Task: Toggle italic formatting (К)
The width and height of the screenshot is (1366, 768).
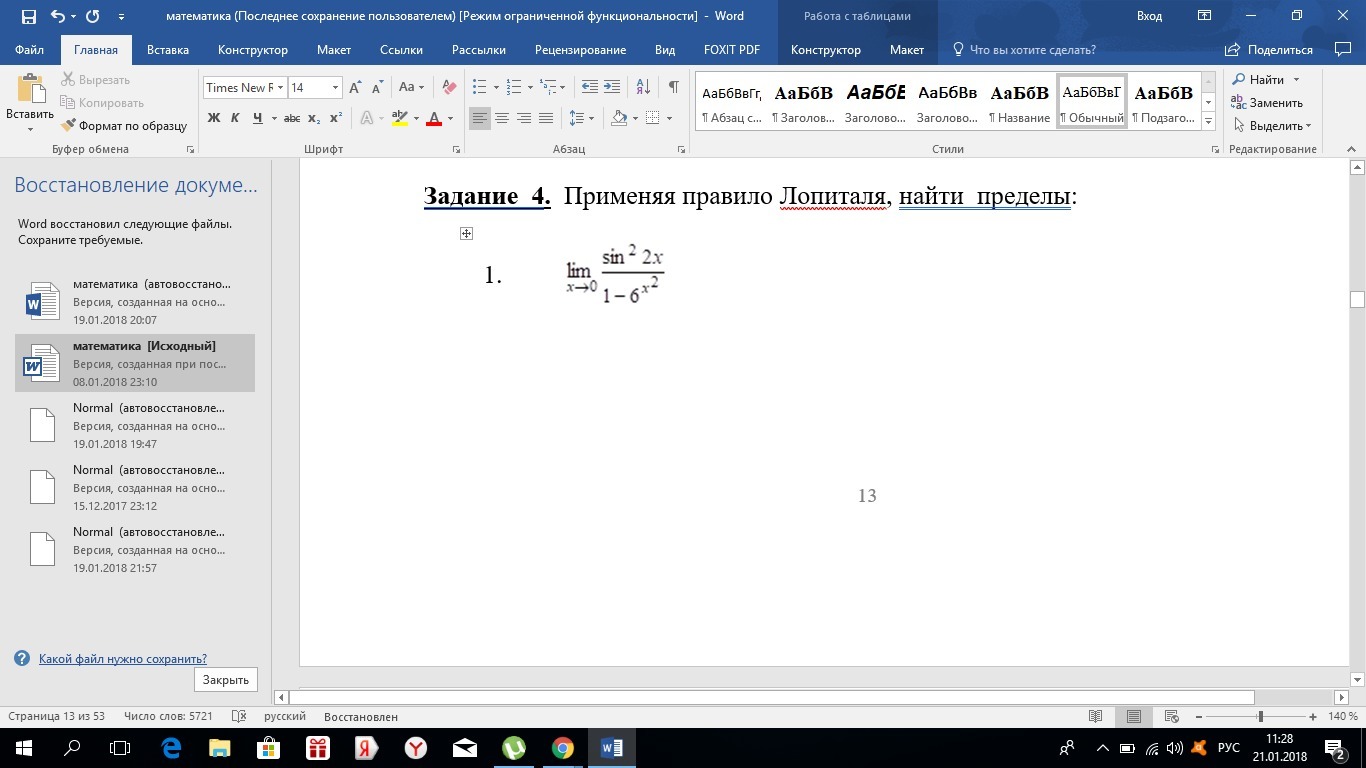Action: 235,118
